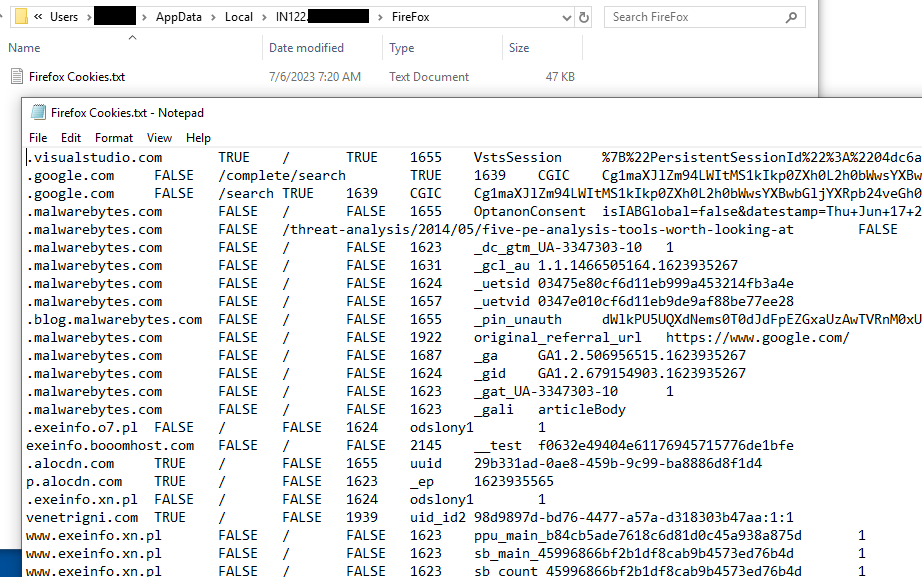Click the /complete/search path text

[x=282, y=176]
